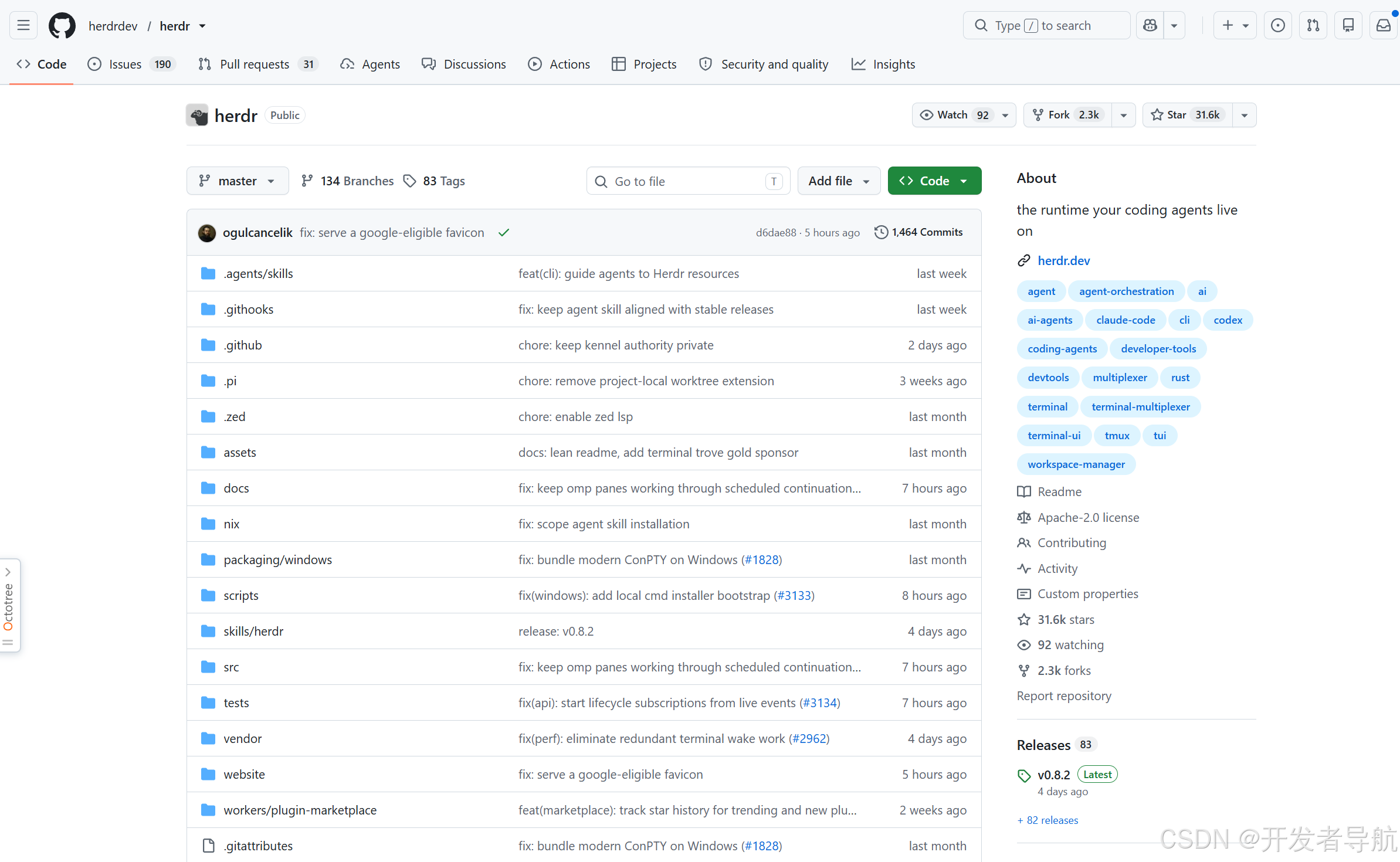Open commit d6dae88
Image resolution: width=1400 pixels, height=862 pixels.
tap(776, 233)
